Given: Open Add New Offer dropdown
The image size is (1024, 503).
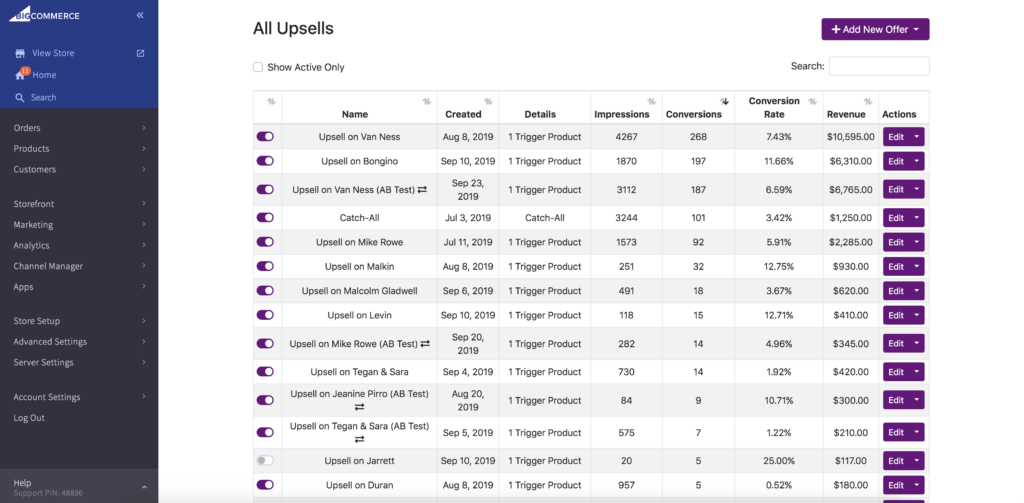Looking at the screenshot, I should pos(875,29).
